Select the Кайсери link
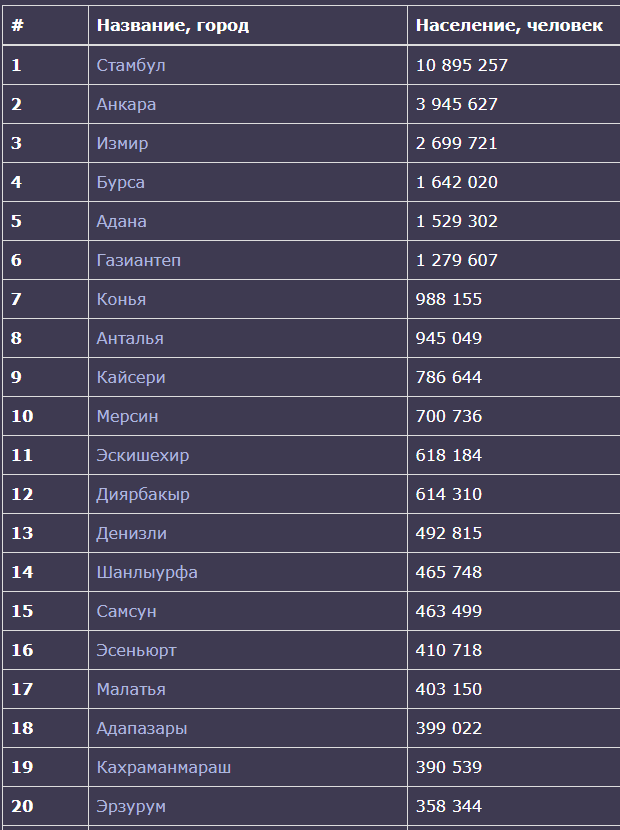 coord(131,377)
